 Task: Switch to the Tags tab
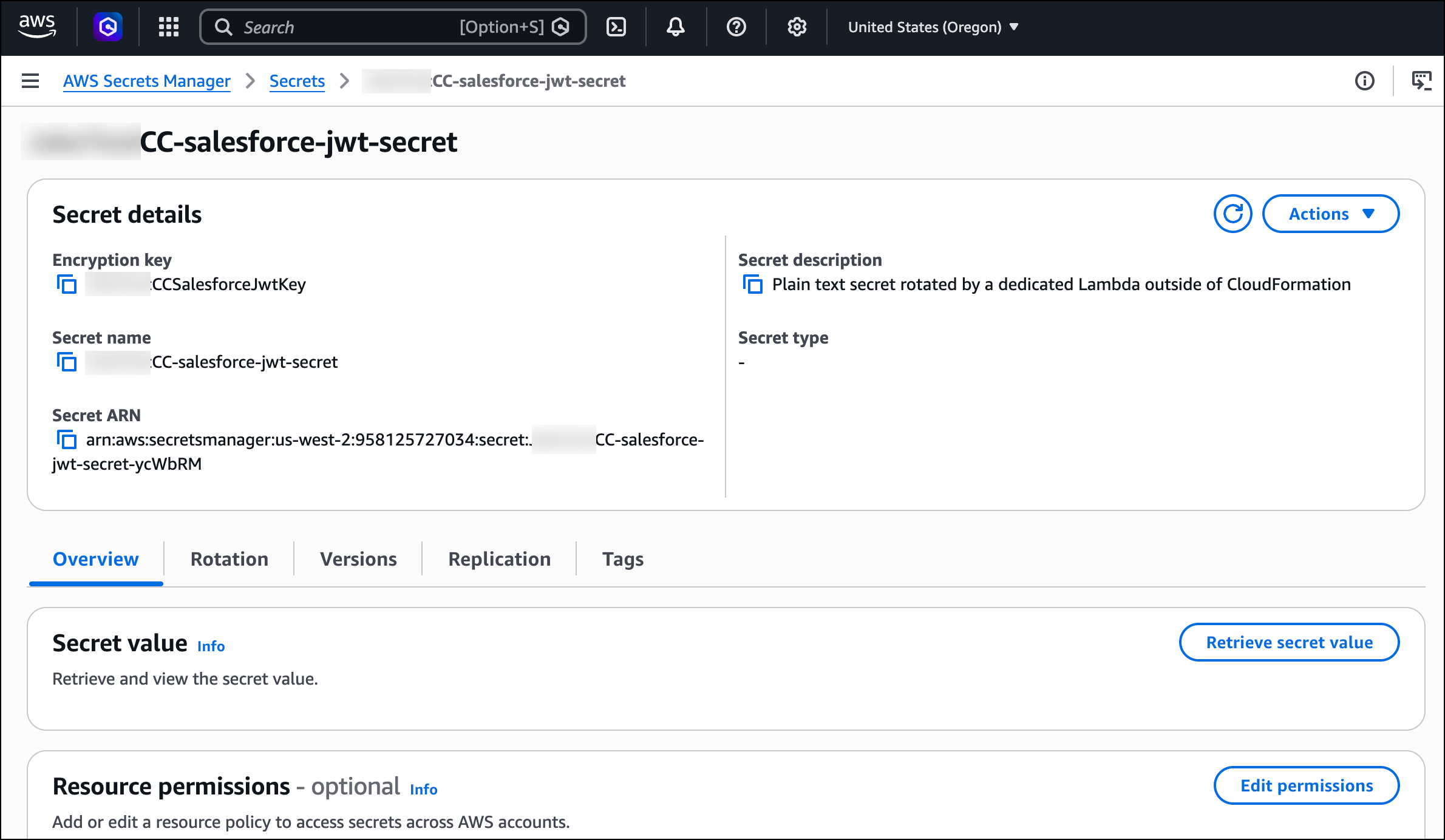coord(623,559)
